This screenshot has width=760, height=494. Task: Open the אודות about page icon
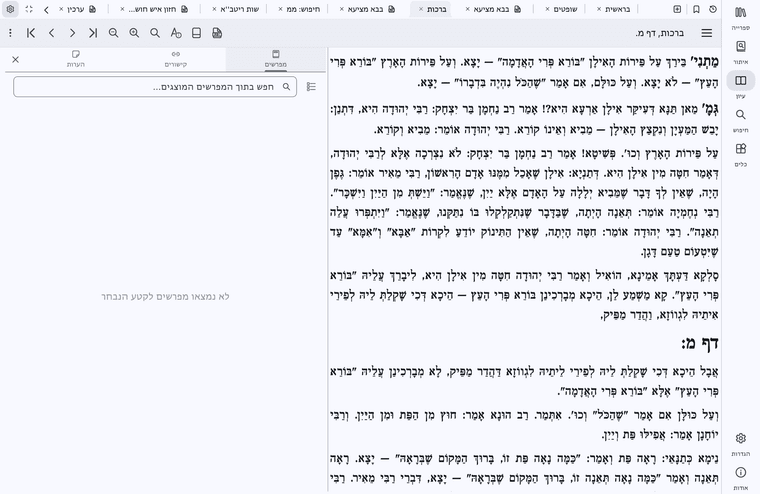click(740, 478)
